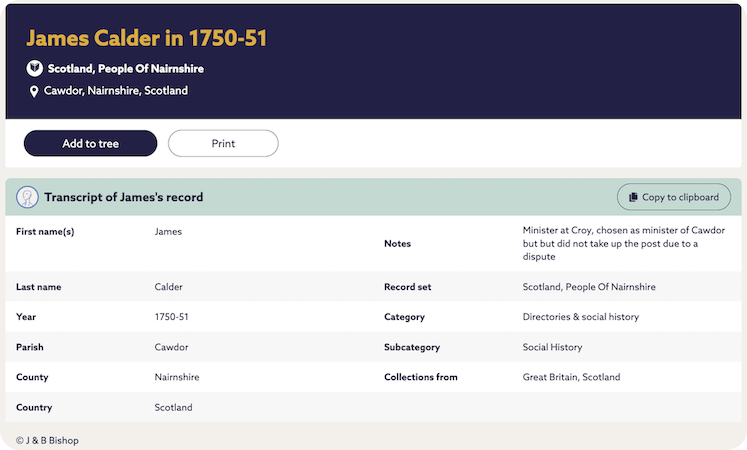This screenshot has height=450, width=747.
Task: Select the Transcript of James's record heading
Action: tap(124, 197)
